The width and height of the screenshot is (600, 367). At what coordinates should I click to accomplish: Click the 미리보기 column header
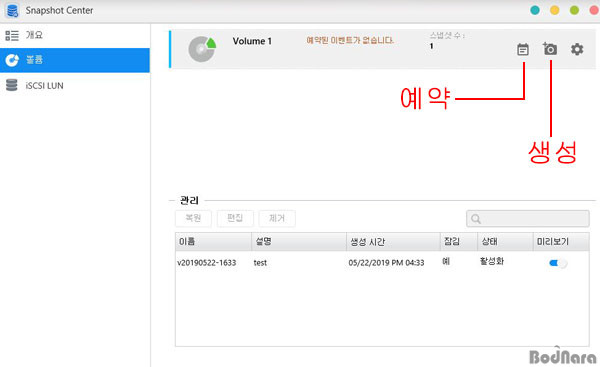(x=561, y=241)
